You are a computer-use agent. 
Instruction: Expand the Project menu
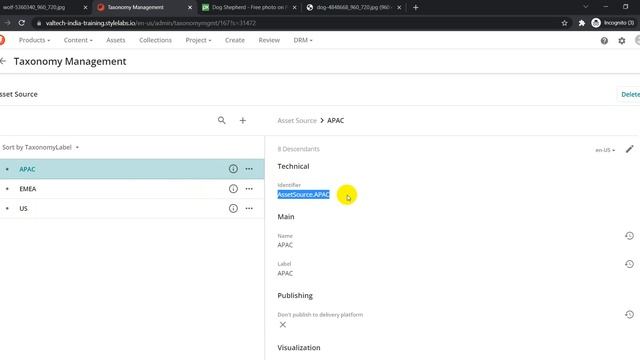(x=198, y=40)
